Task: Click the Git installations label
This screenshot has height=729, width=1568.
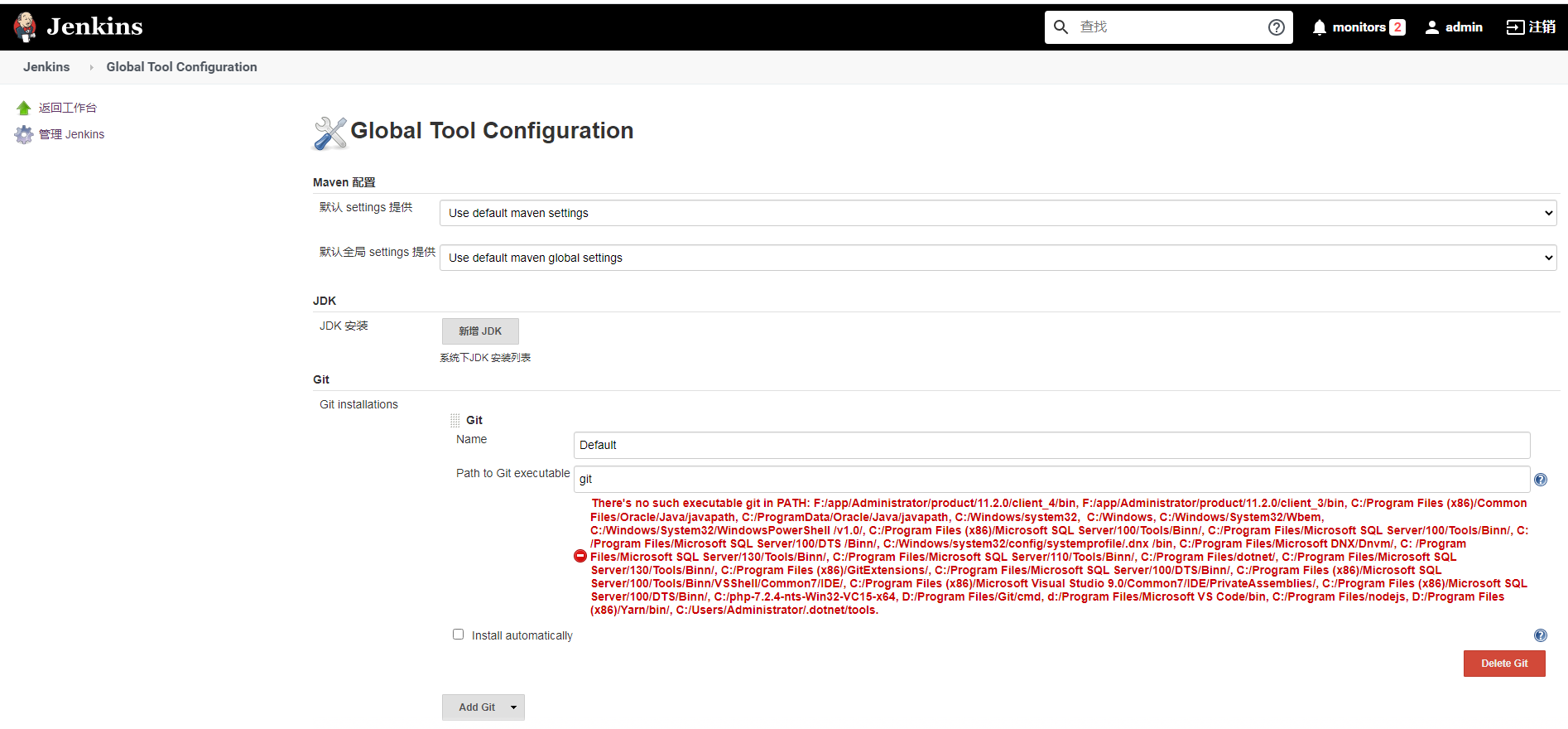Action: tap(358, 404)
